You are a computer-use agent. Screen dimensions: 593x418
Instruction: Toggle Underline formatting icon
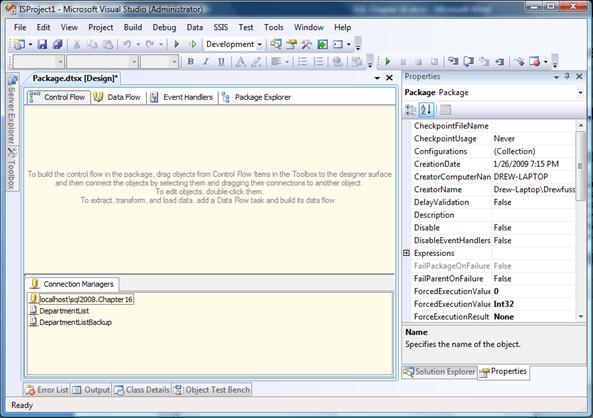pyautogui.click(x=221, y=61)
